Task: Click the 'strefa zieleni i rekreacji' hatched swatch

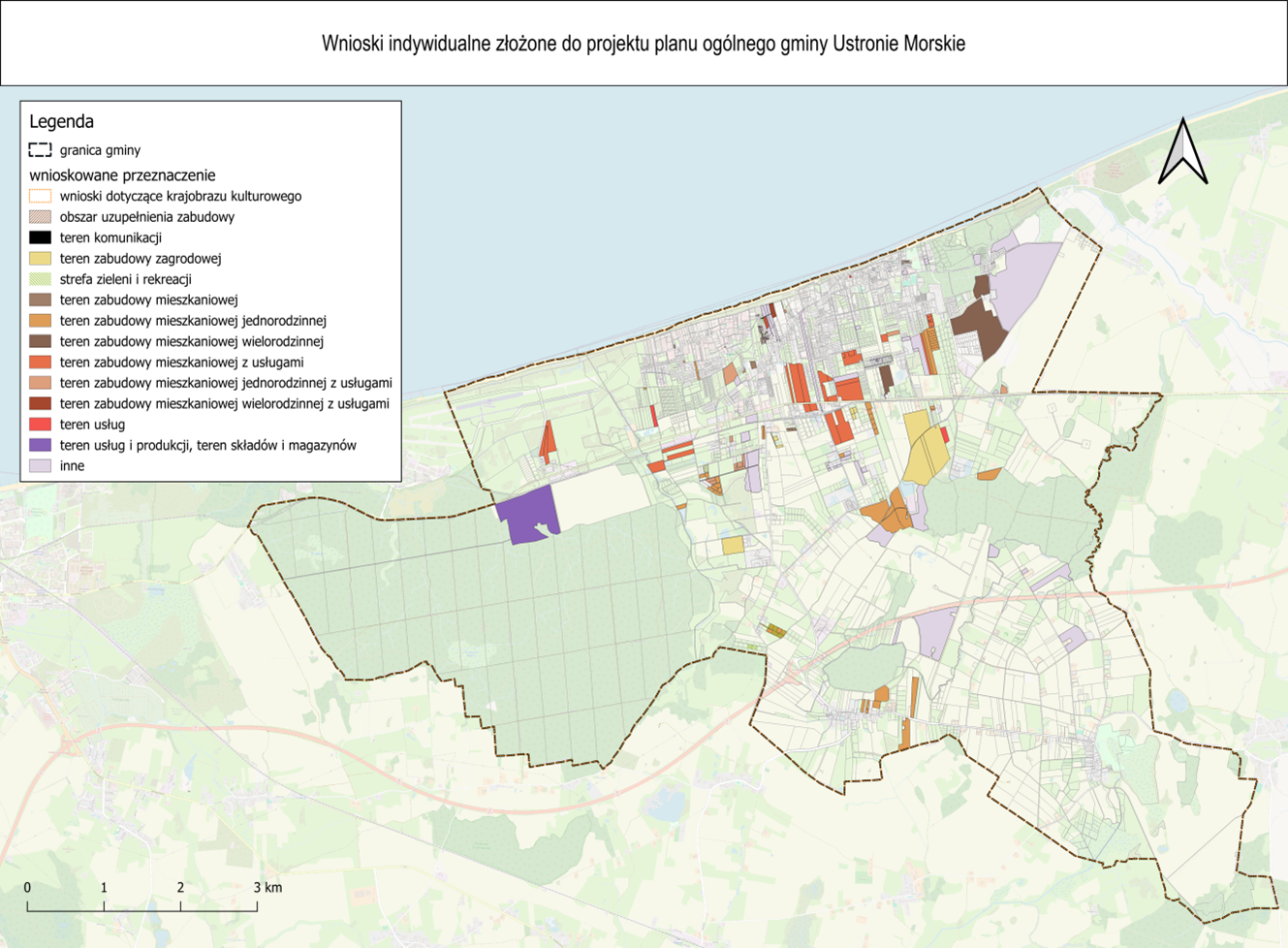Action: [40, 279]
